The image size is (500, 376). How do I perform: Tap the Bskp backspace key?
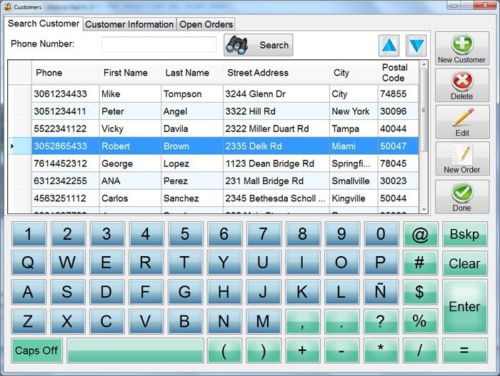(x=465, y=234)
